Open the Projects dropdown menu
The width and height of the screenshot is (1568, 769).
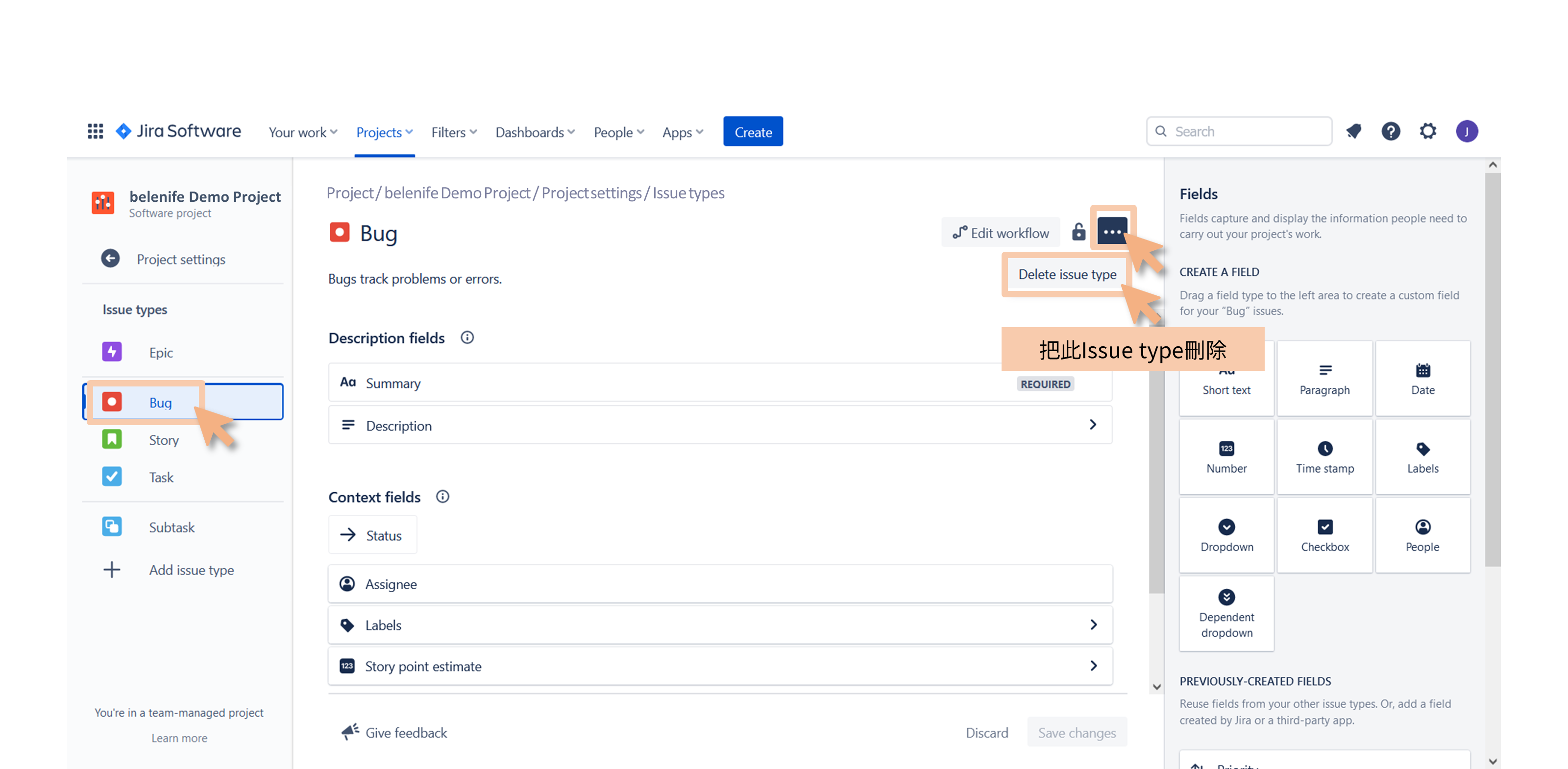[x=385, y=132]
